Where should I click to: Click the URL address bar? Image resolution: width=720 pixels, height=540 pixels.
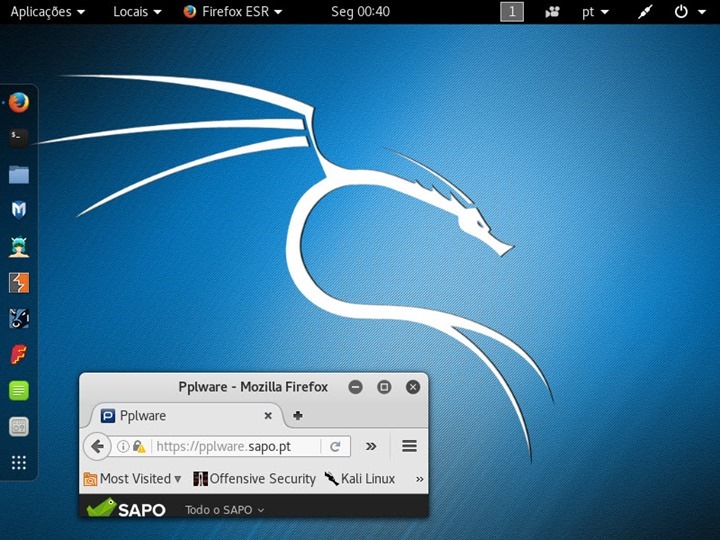tap(235, 446)
